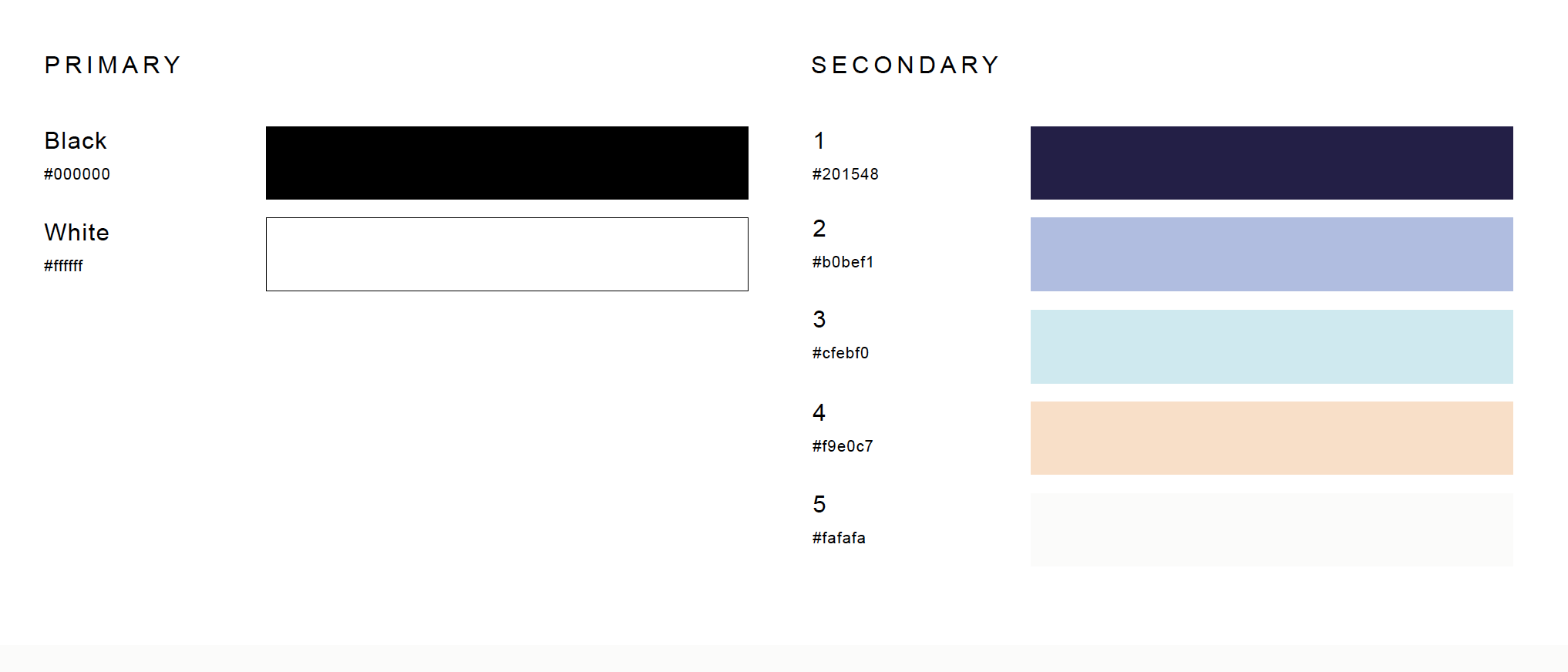
Task: Click the Black color name label
Action: tap(76, 140)
